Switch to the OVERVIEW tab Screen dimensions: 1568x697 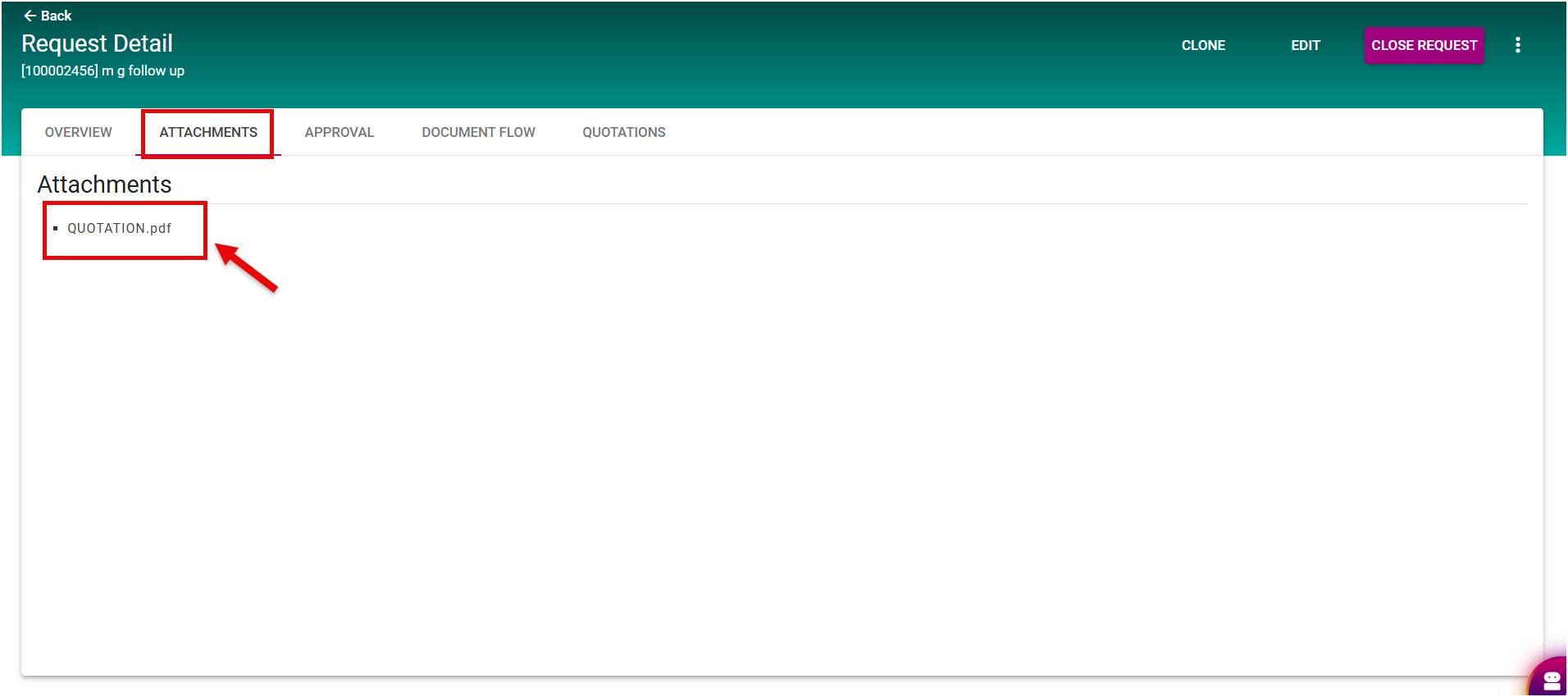78,132
